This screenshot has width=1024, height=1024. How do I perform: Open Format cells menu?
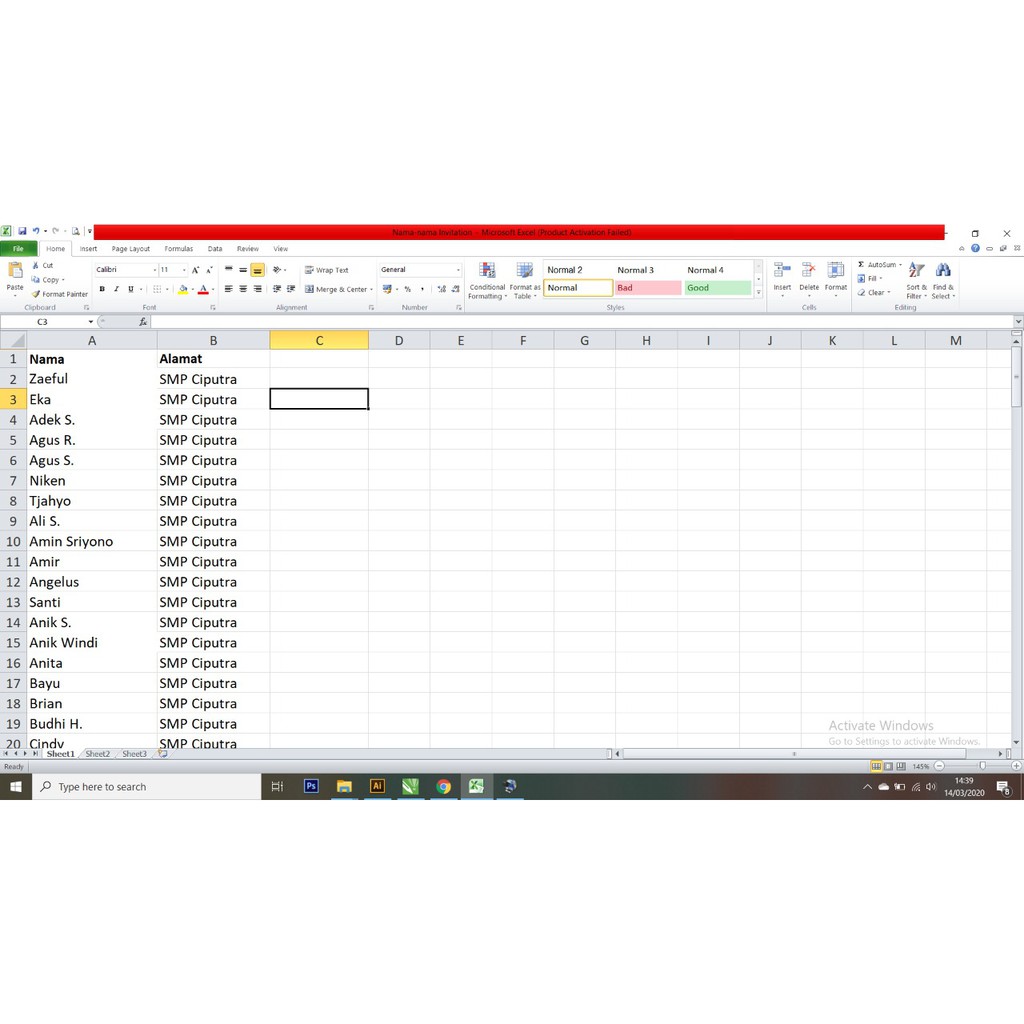tap(836, 279)
